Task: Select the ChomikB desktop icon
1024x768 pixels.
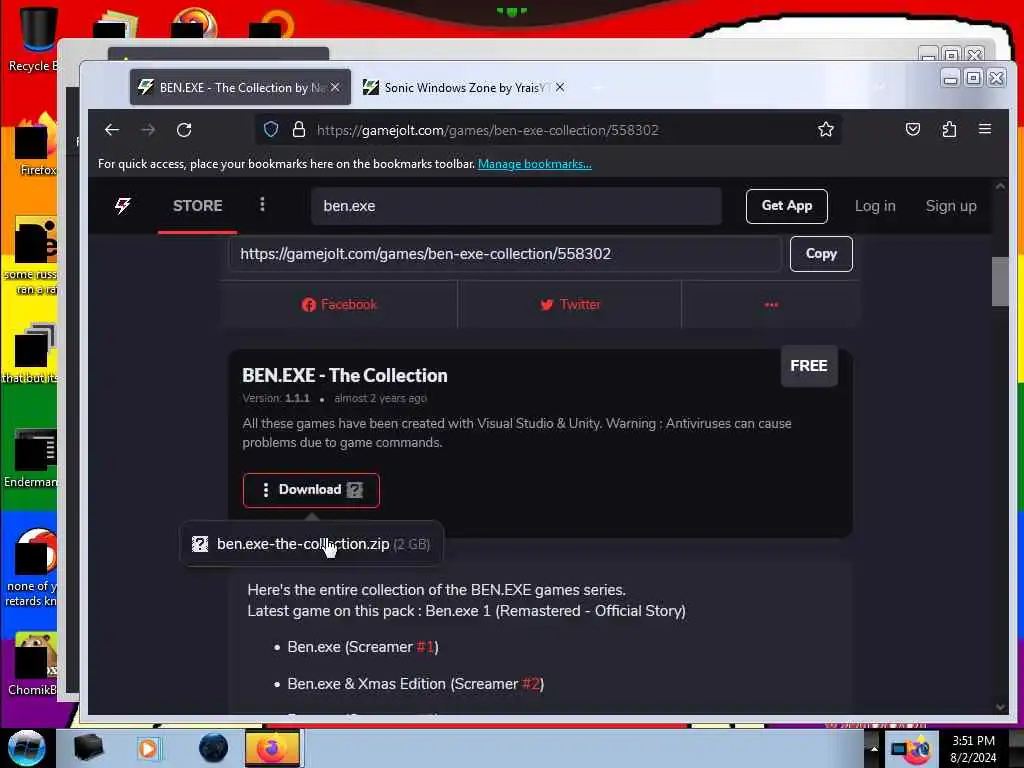Action: click(33, 664)
